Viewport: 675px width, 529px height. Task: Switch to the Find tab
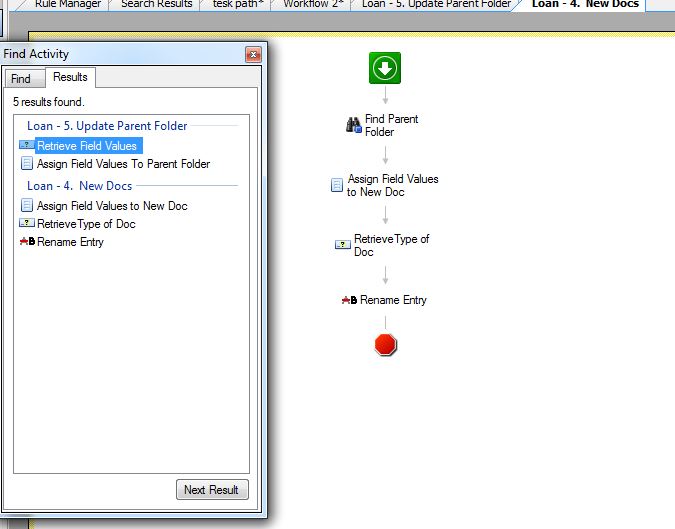[21, 79]
